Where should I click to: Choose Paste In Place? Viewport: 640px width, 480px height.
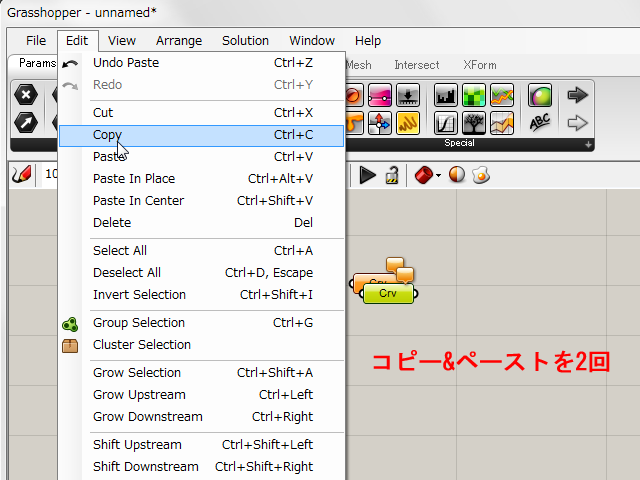pos(202,178)
